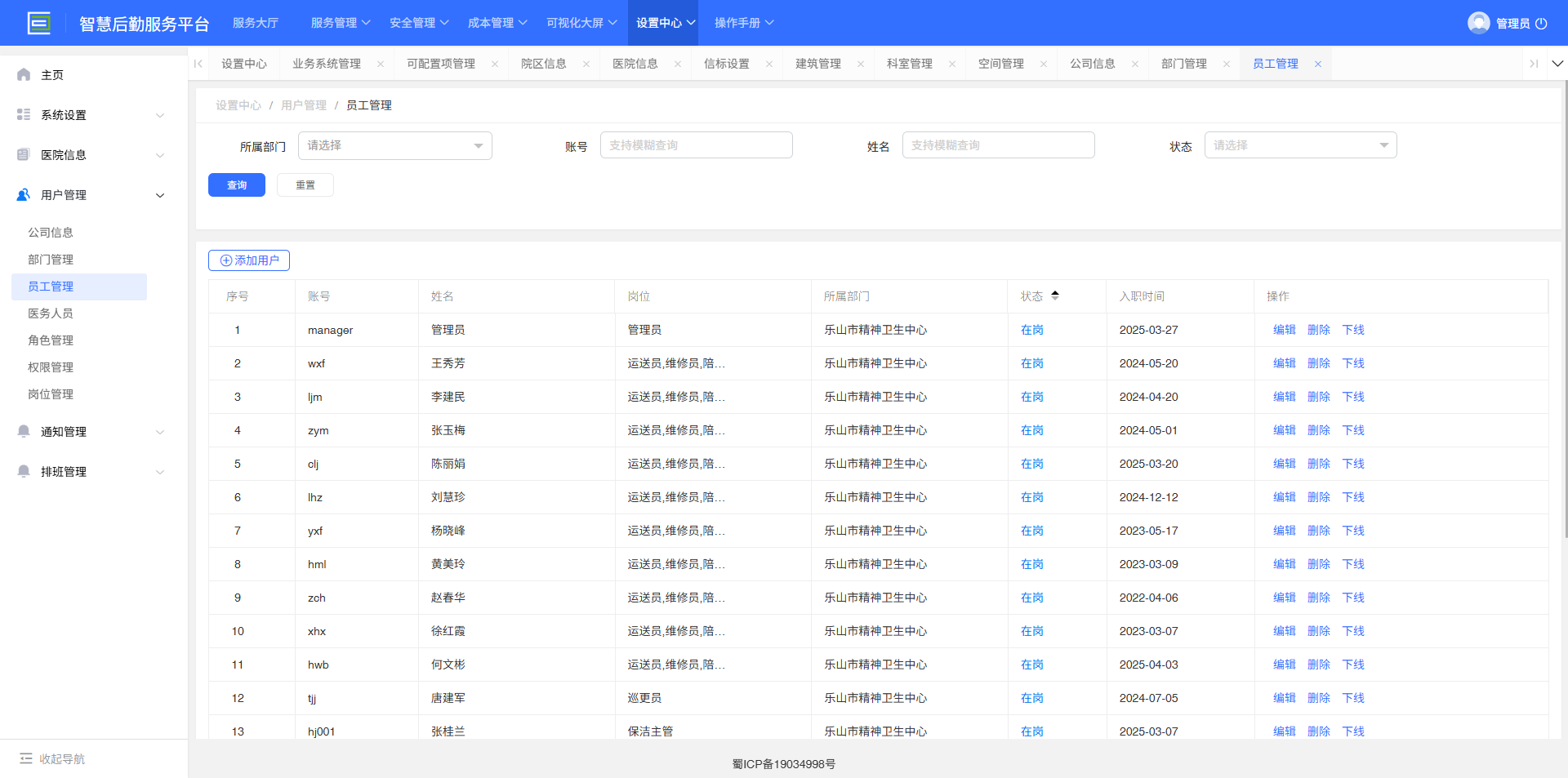Click the 系统设置 sidebar icon
Viewport: 1568px width, 778px height.
[24, 114]
